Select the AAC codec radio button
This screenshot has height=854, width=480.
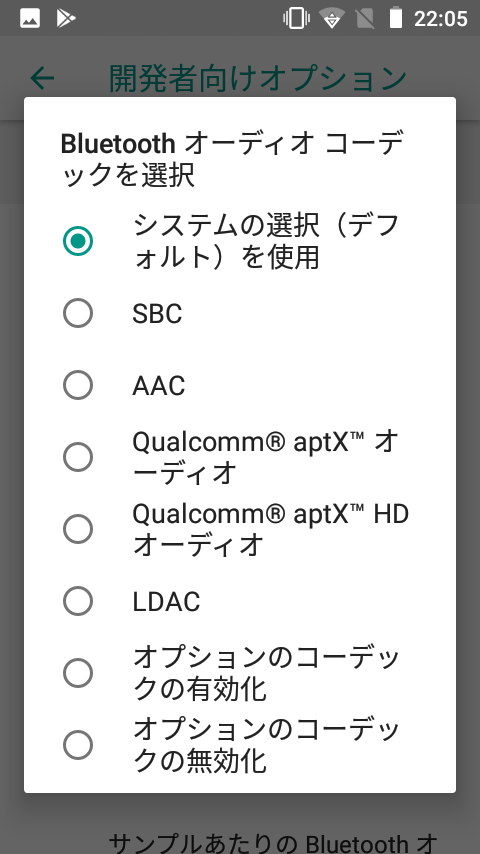tap(78, 385)
